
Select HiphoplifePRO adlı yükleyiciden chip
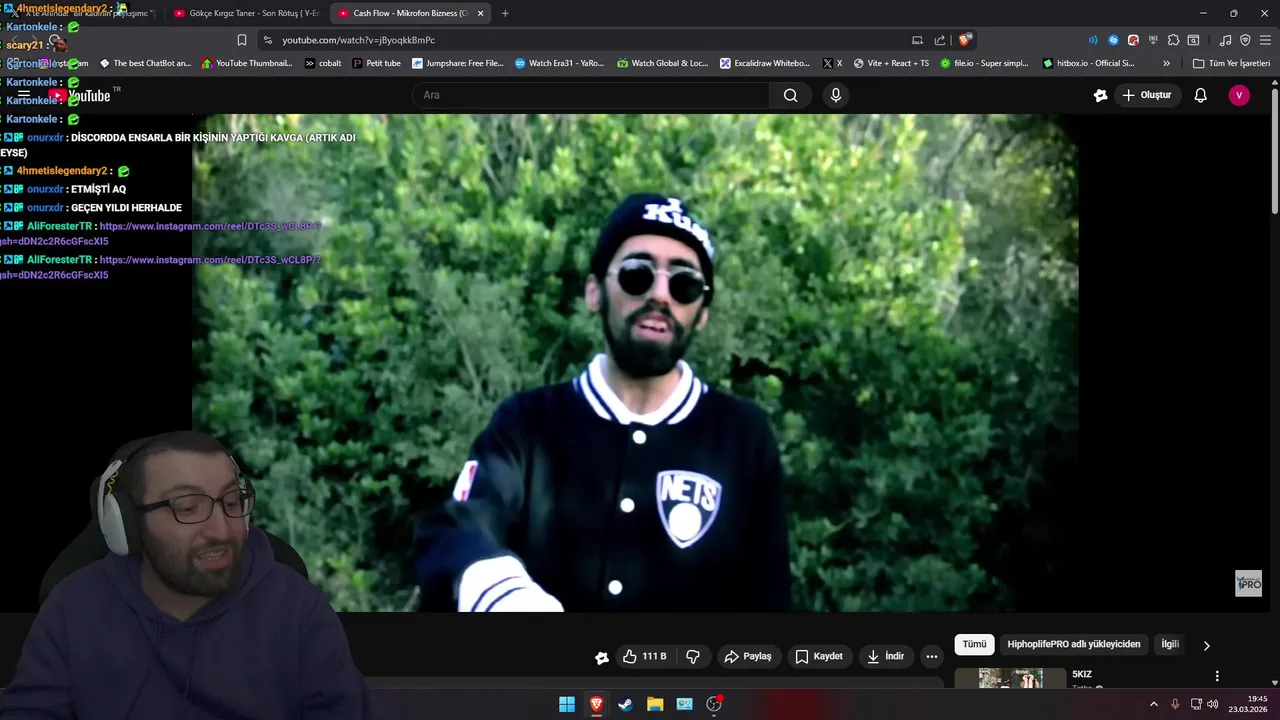pyautogui.click(x=1073, y=644)
